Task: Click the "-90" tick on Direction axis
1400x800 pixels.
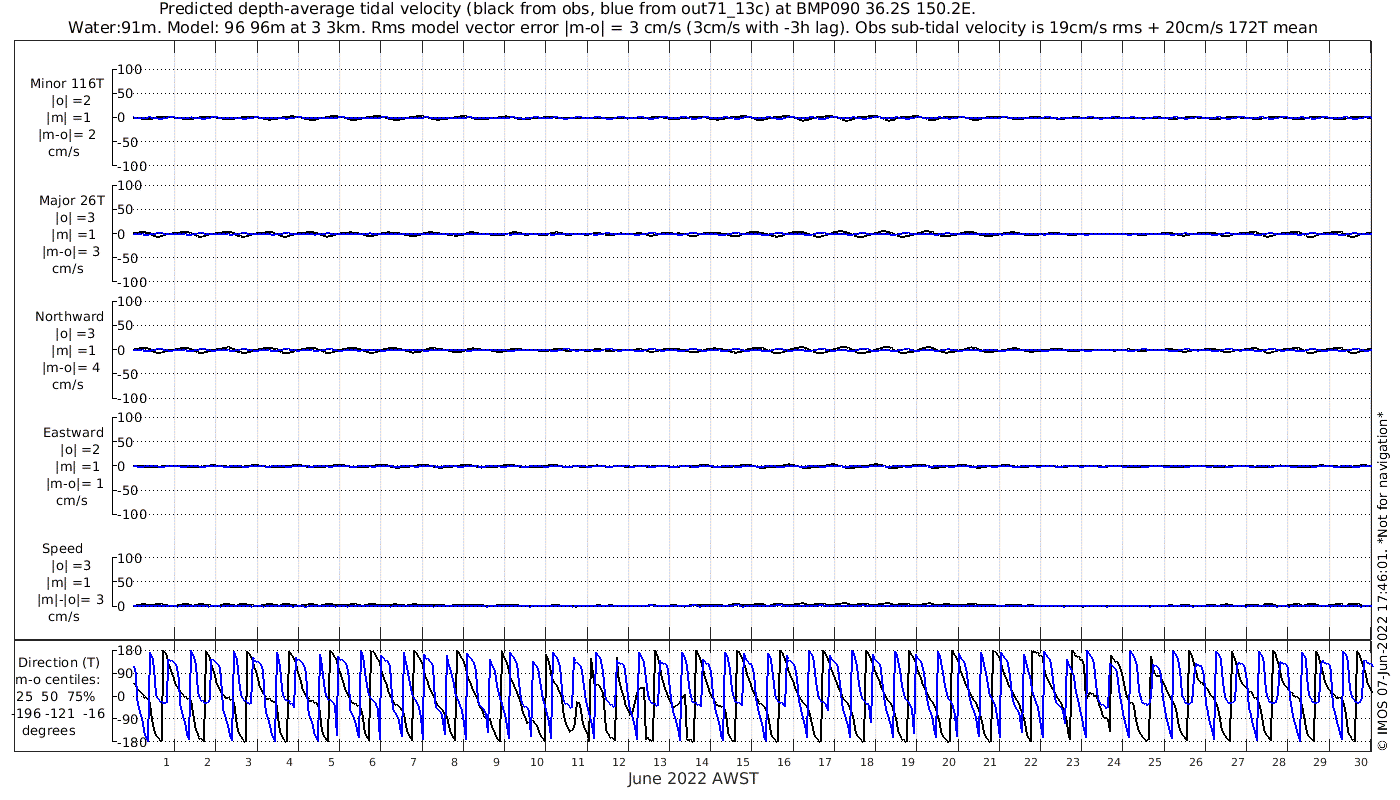Action: point(128,719)
